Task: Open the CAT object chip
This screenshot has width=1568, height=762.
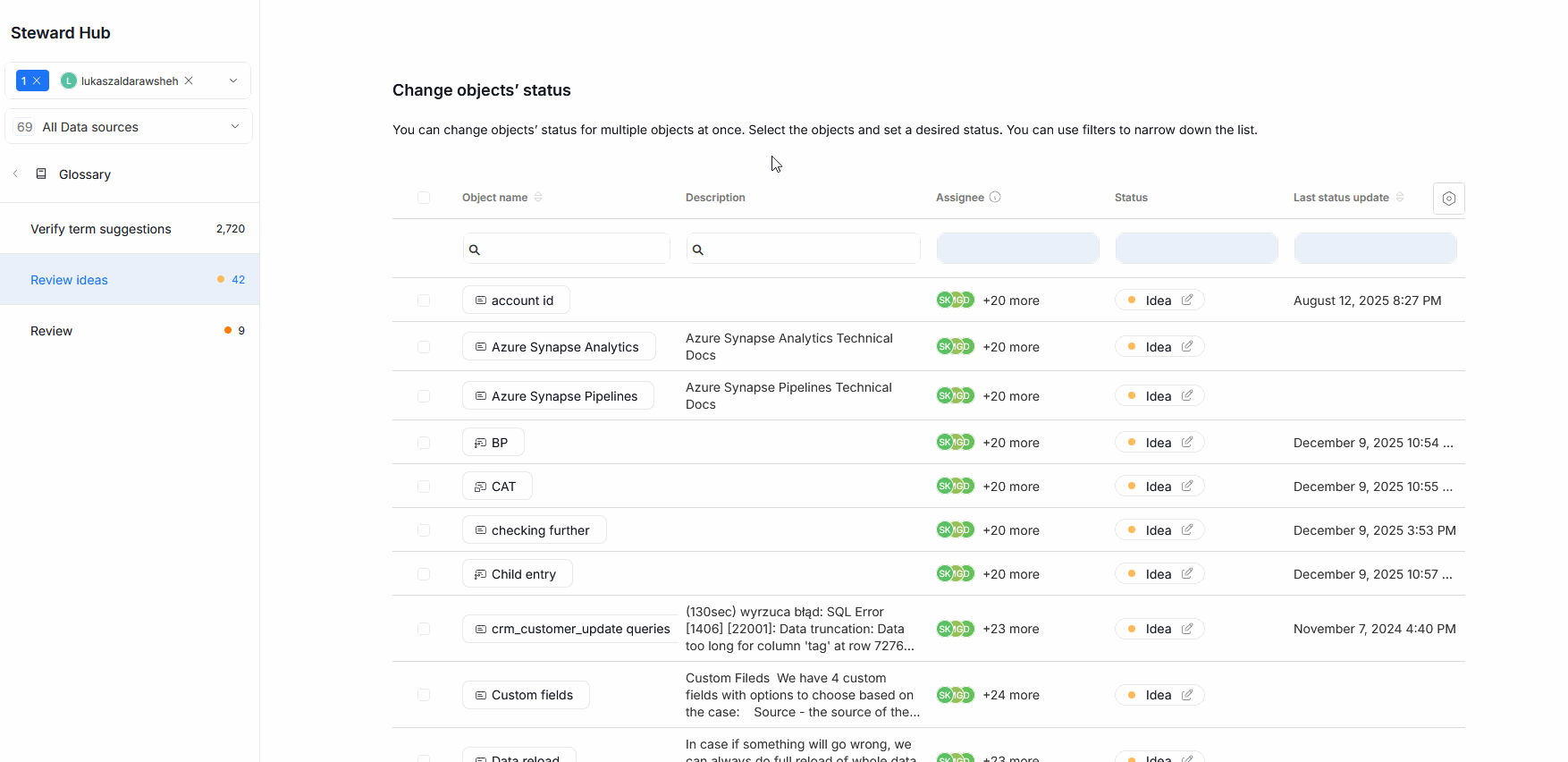Action: pyautogui.click(x=497, y=487)
